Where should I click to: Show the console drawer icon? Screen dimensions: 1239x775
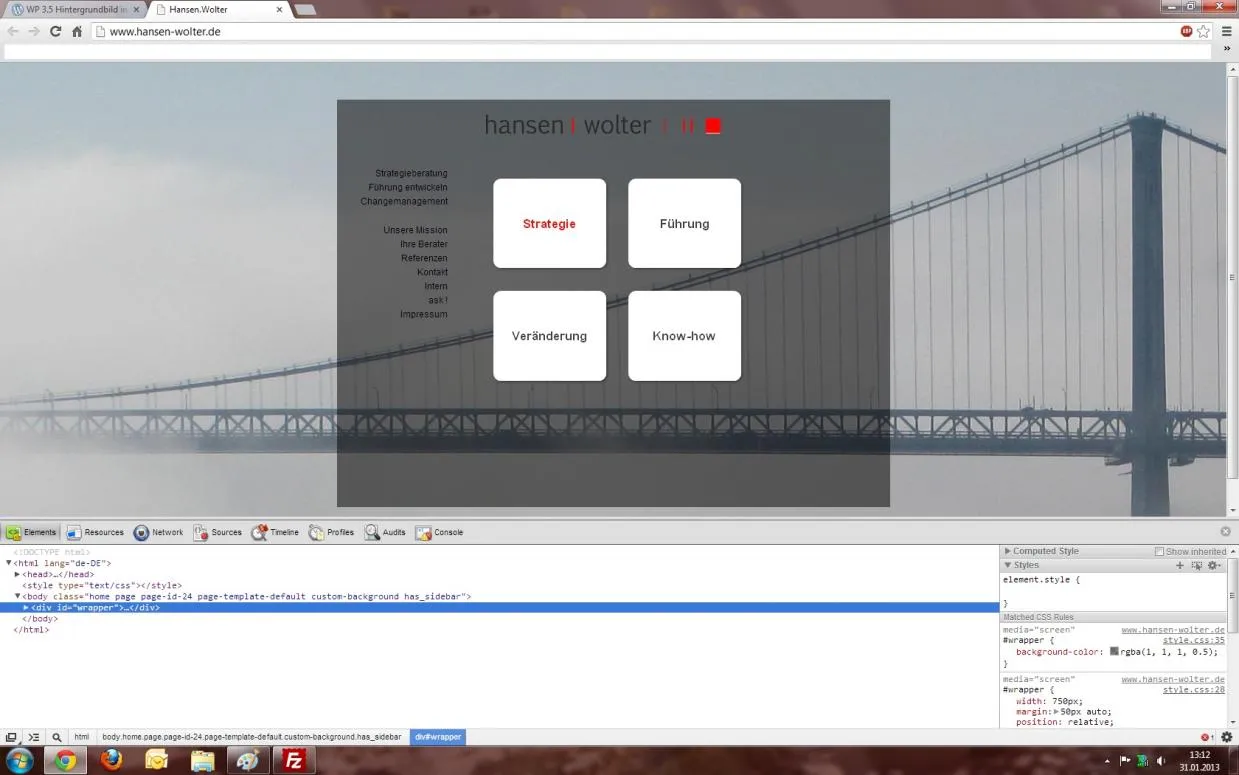[x=33, y=737]
